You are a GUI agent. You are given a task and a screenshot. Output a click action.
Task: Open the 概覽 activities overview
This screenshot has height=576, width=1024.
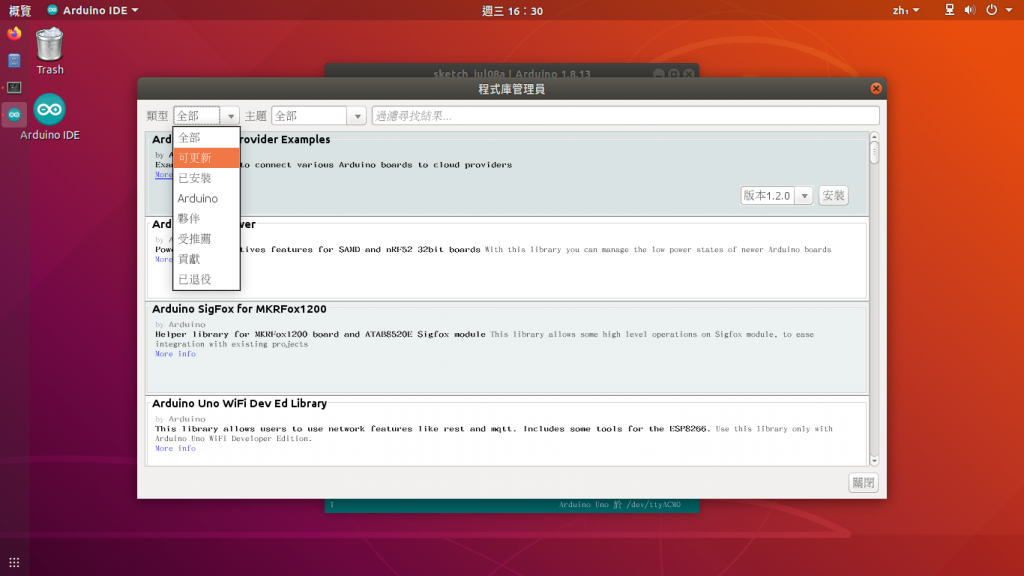[20, 10]
